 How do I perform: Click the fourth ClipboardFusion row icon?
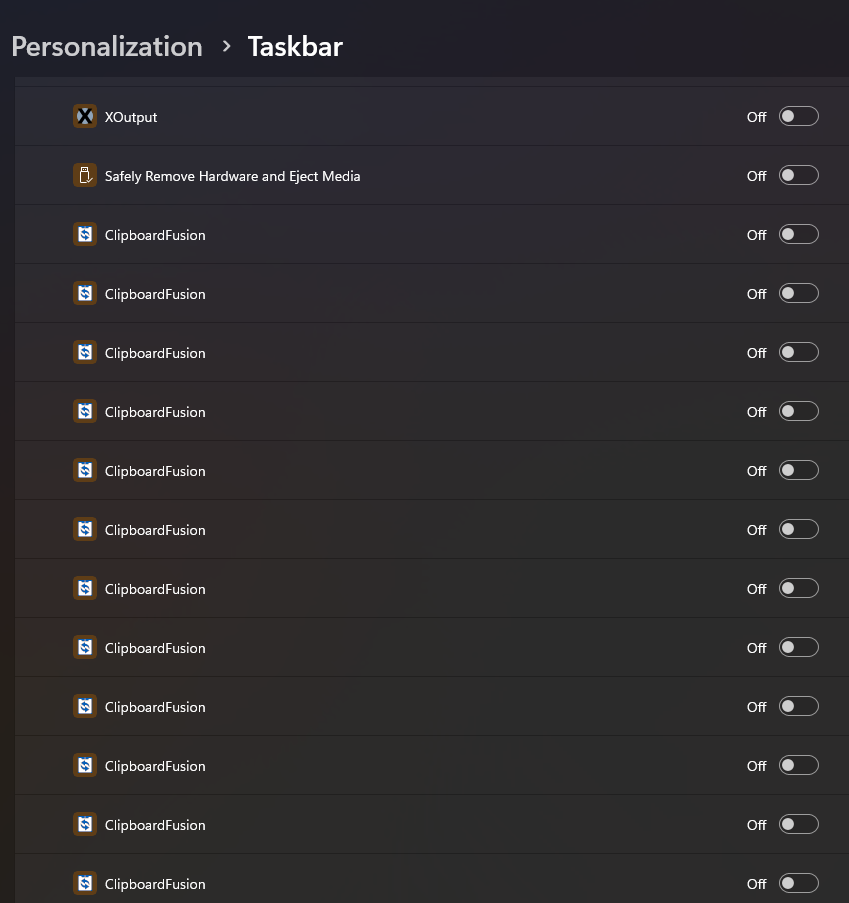(x=85, y=412)
